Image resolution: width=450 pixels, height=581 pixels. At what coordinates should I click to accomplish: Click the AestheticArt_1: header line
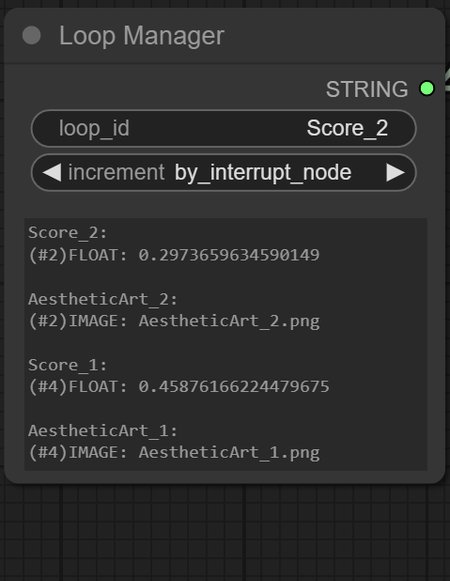pyautogui.click(x=103, y=431)
